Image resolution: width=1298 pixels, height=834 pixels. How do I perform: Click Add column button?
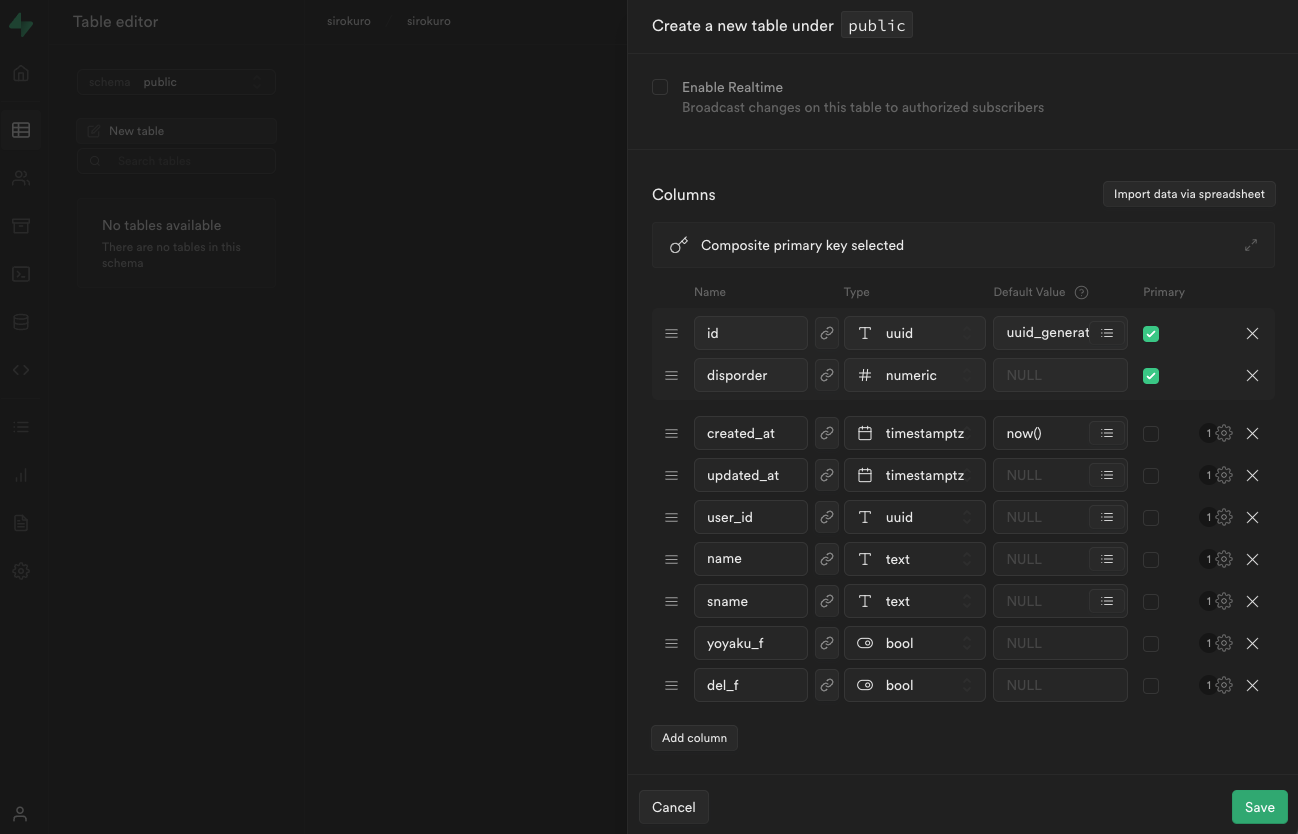point(694,738)
